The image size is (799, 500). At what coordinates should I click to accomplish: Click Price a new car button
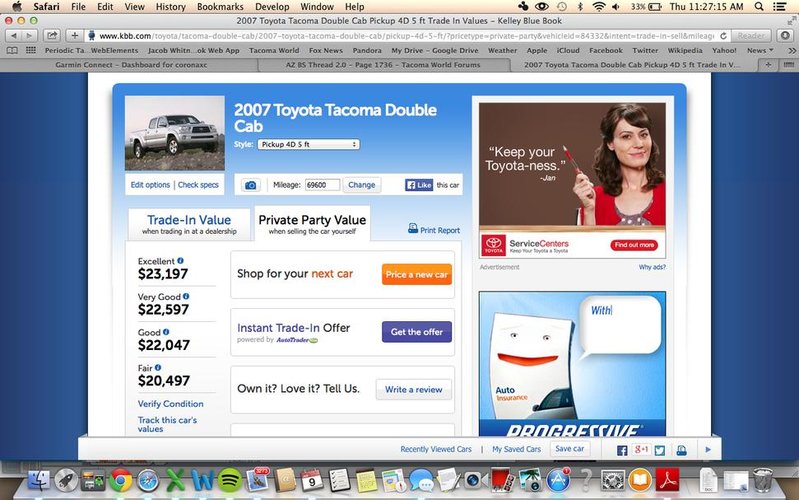click(x=417, y=274)
